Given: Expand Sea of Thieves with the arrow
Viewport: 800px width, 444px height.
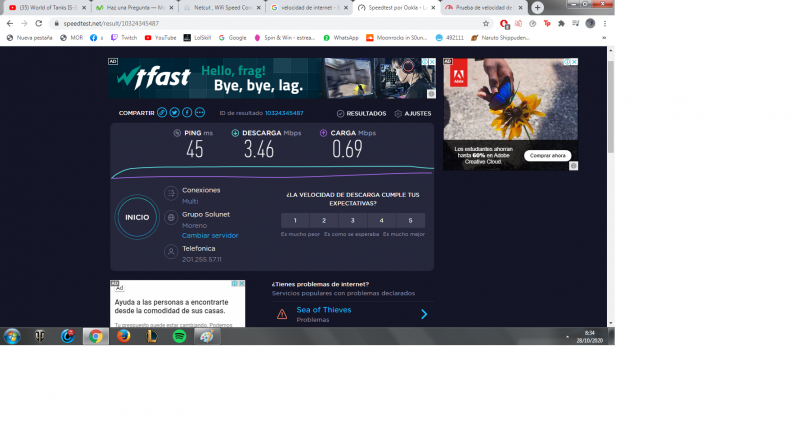Looking at the screenshot, I should [x=424, y=314].
